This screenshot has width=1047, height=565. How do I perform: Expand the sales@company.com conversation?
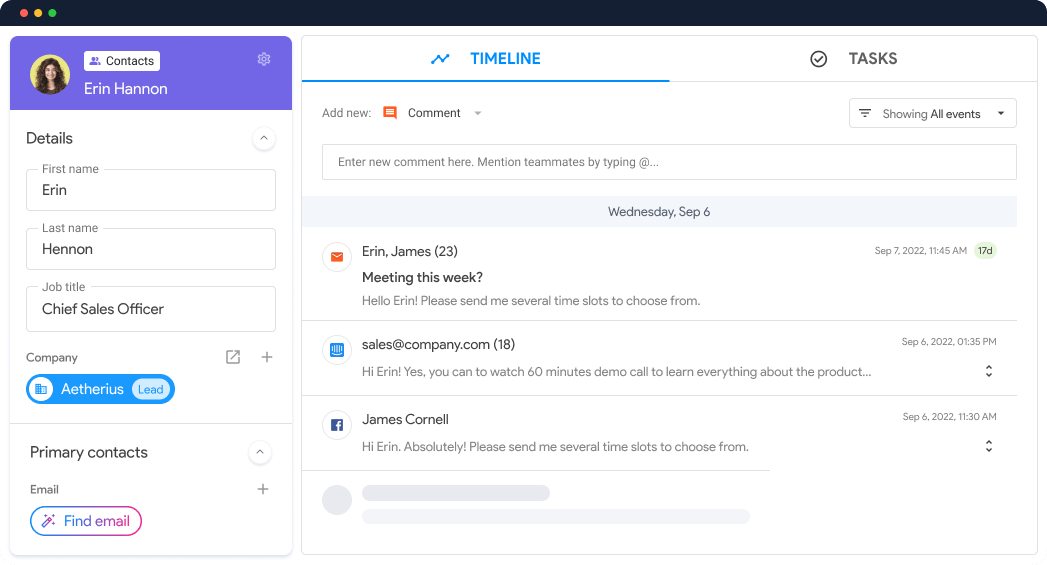click(x=989, y=371)
